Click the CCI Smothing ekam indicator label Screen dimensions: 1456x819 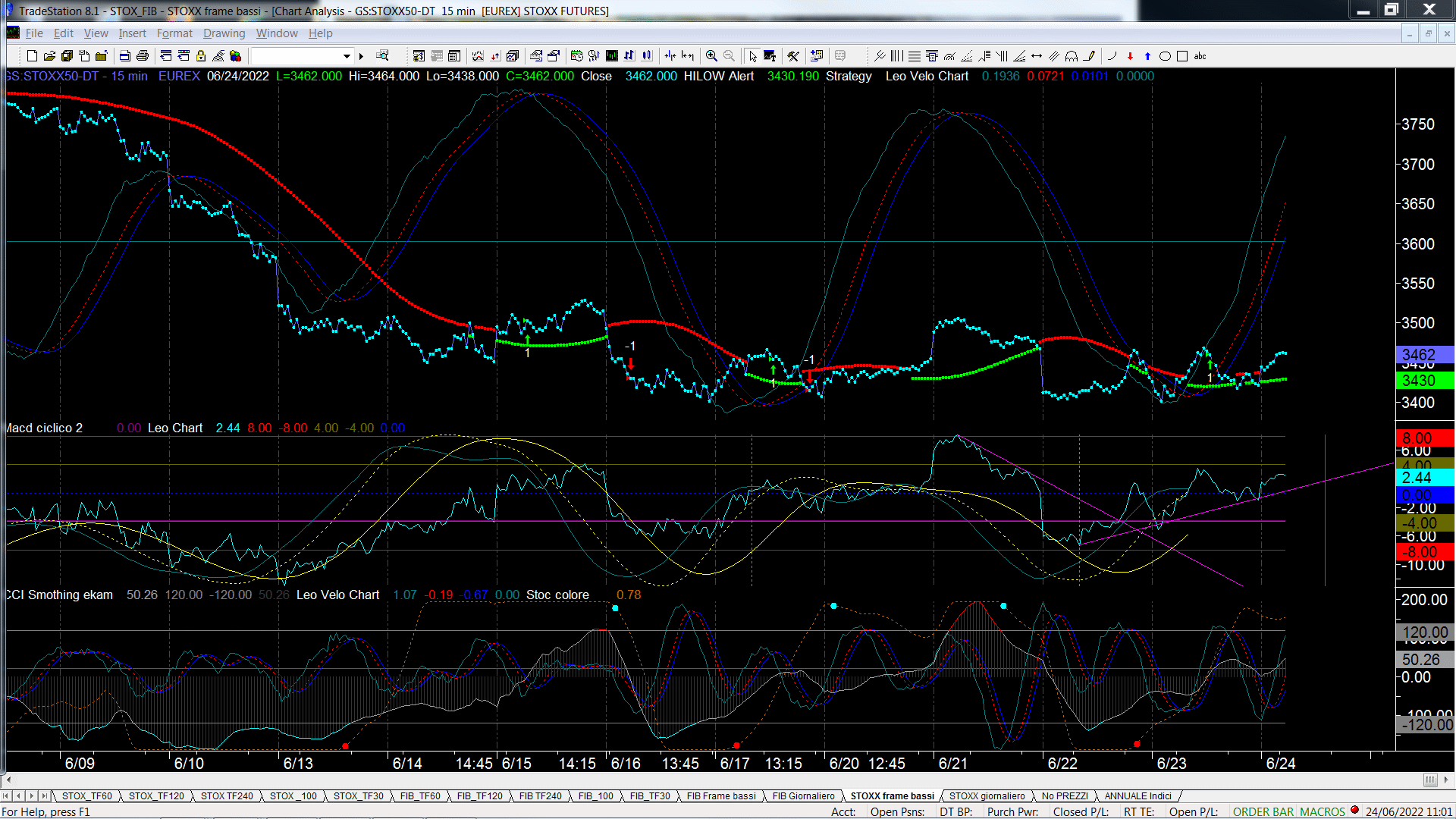[x=59, y=595]
